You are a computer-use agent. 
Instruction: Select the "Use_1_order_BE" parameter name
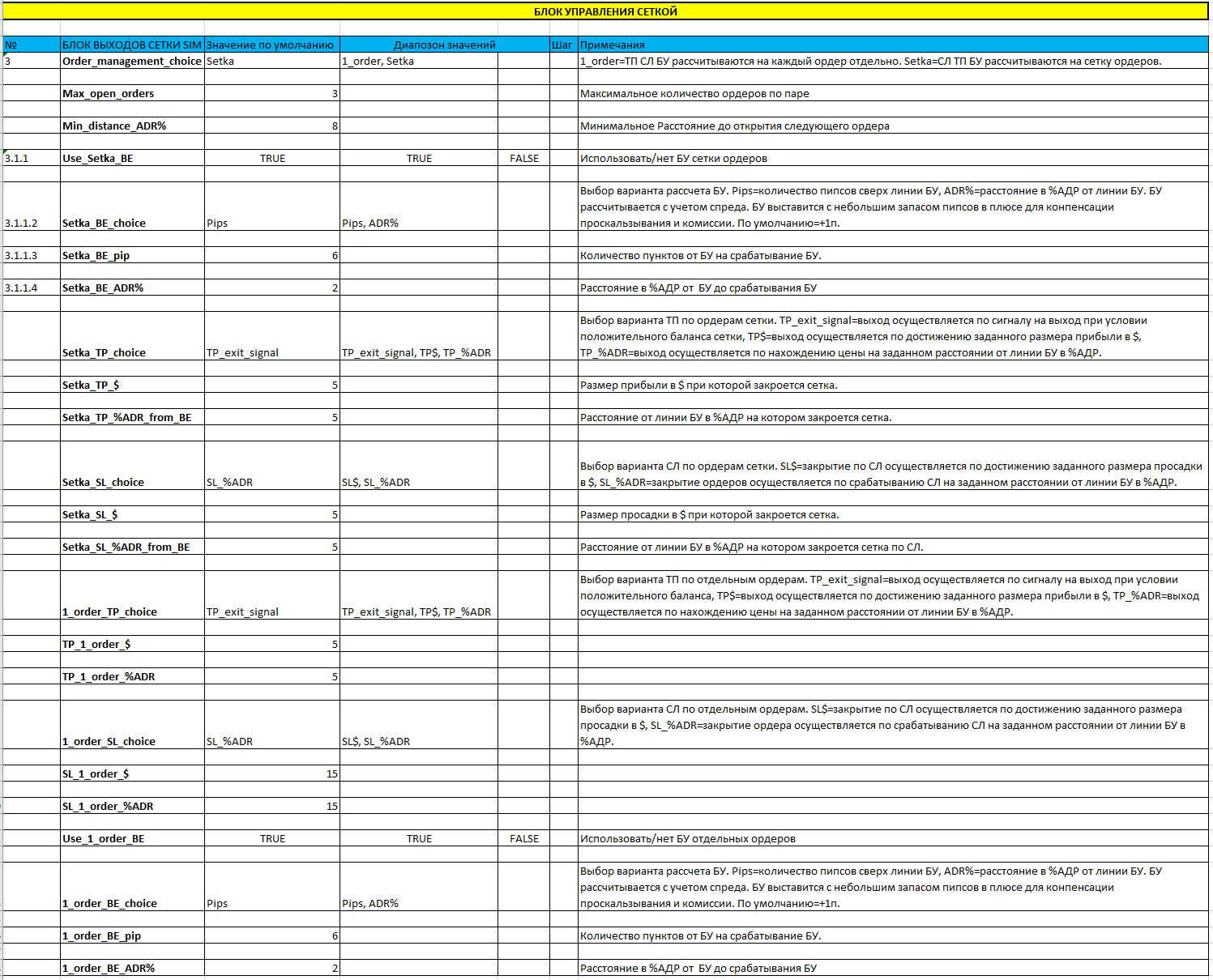tap(132, 838)
